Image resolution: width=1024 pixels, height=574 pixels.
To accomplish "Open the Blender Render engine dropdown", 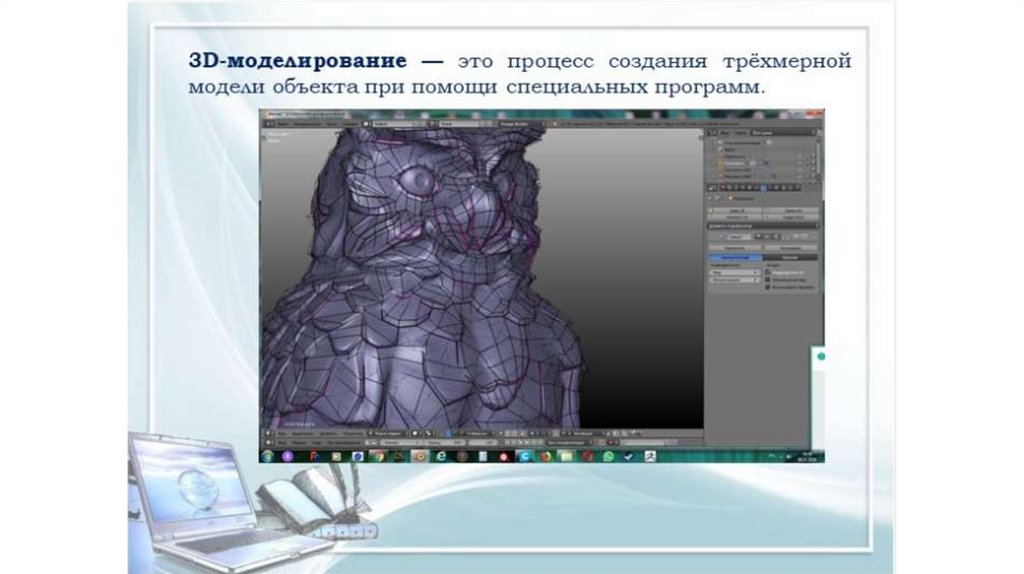I will coord(521,123).
